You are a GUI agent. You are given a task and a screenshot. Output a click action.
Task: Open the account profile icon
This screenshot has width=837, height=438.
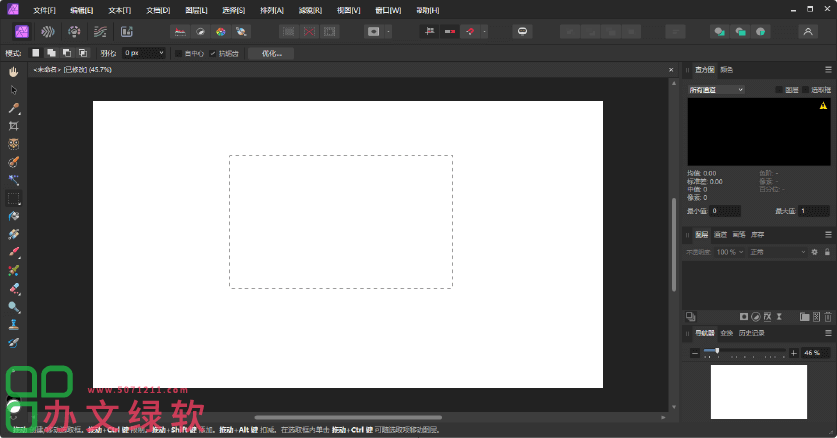tap(808, 32)
